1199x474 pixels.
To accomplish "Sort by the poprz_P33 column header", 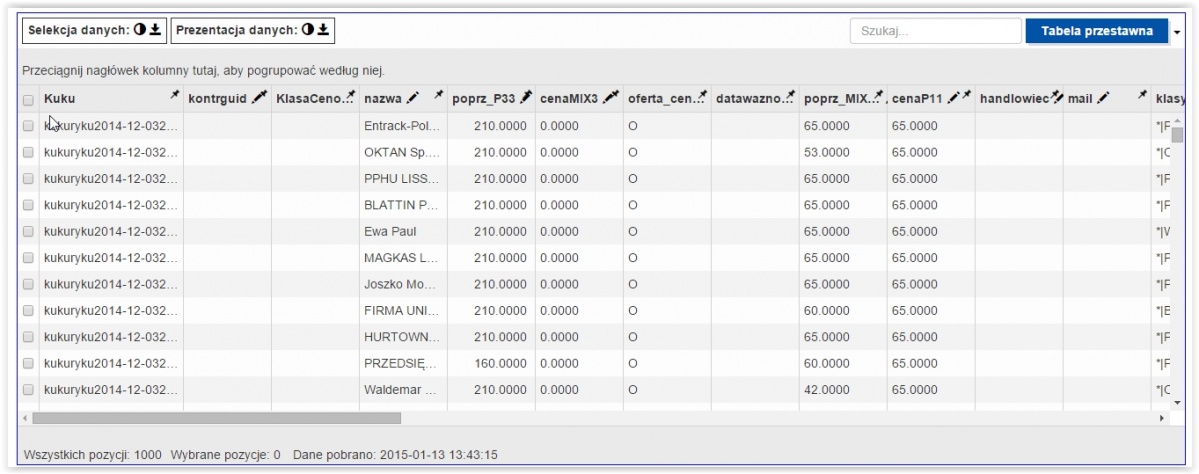I will pyautogui.click(x=485, y=99).
